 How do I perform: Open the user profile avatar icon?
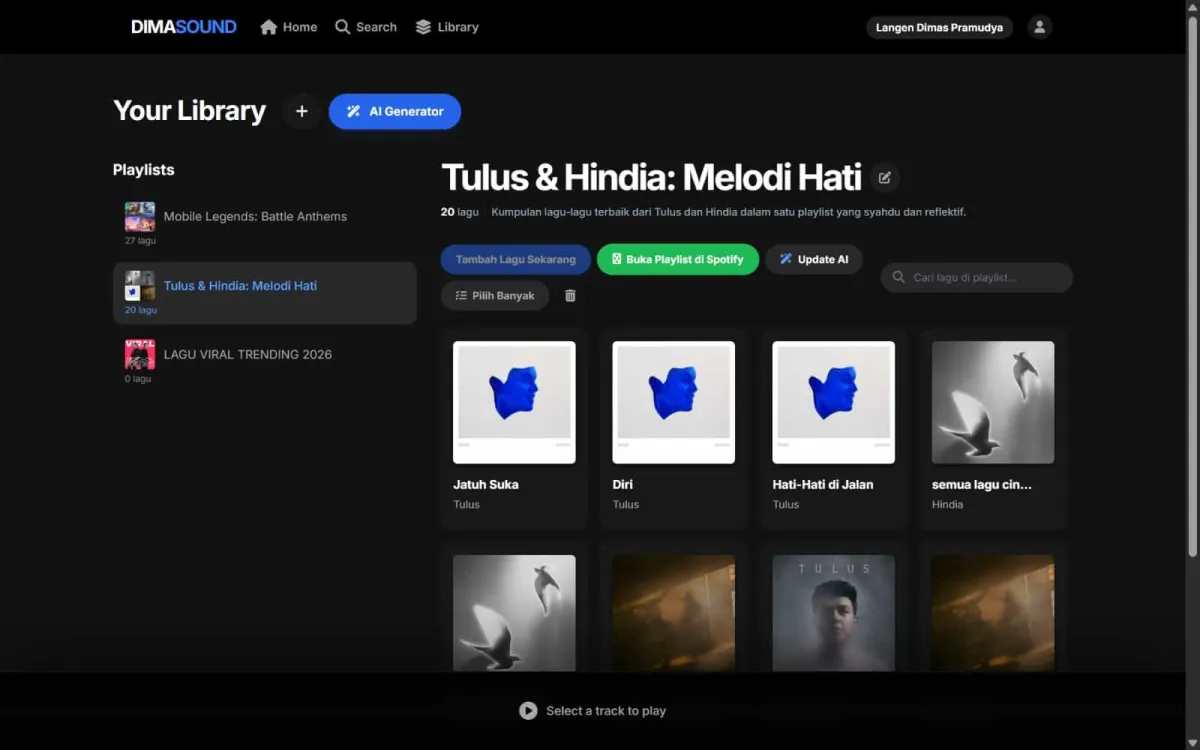point(1040,27)
